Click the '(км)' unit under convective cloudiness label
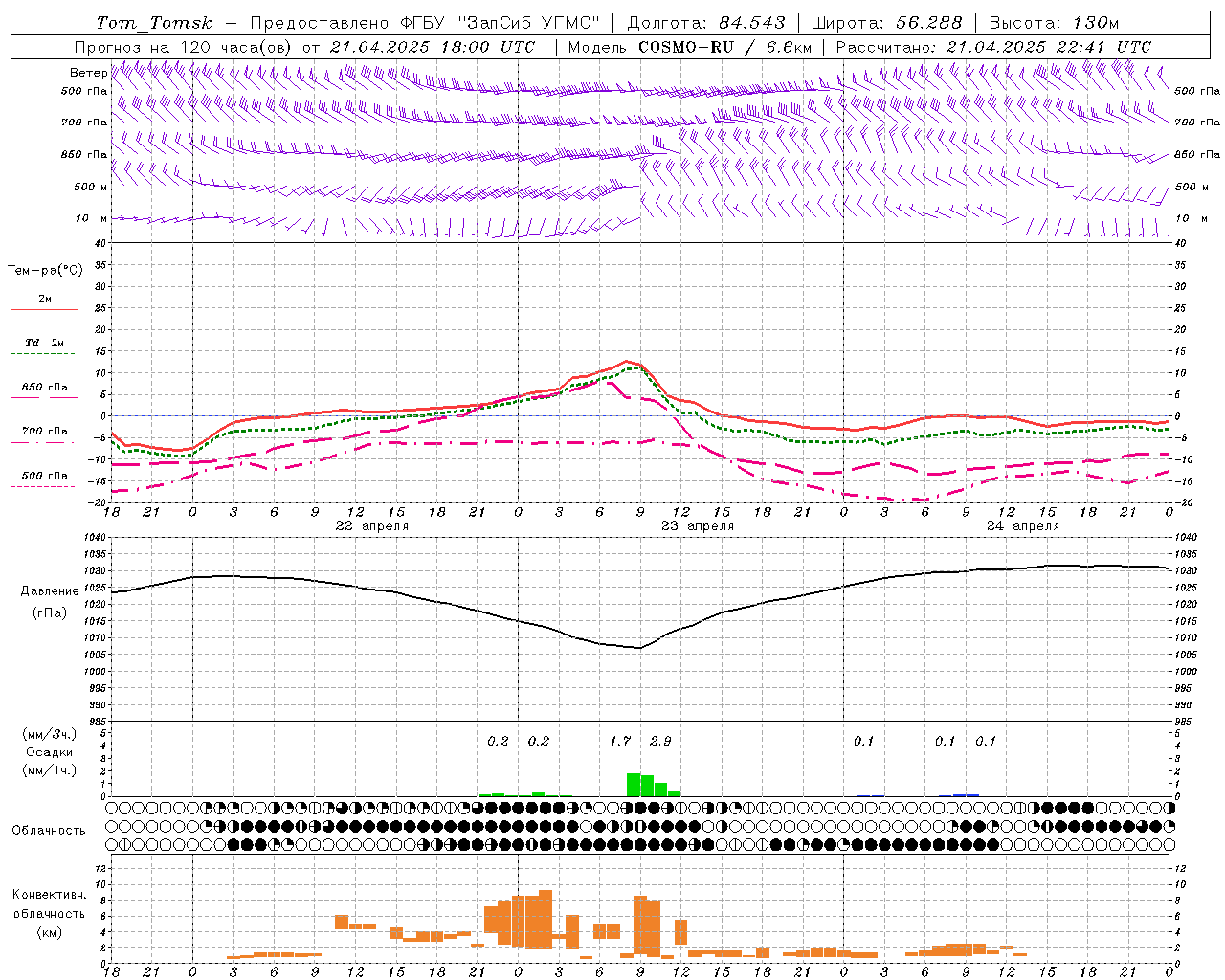 point(50,932)
